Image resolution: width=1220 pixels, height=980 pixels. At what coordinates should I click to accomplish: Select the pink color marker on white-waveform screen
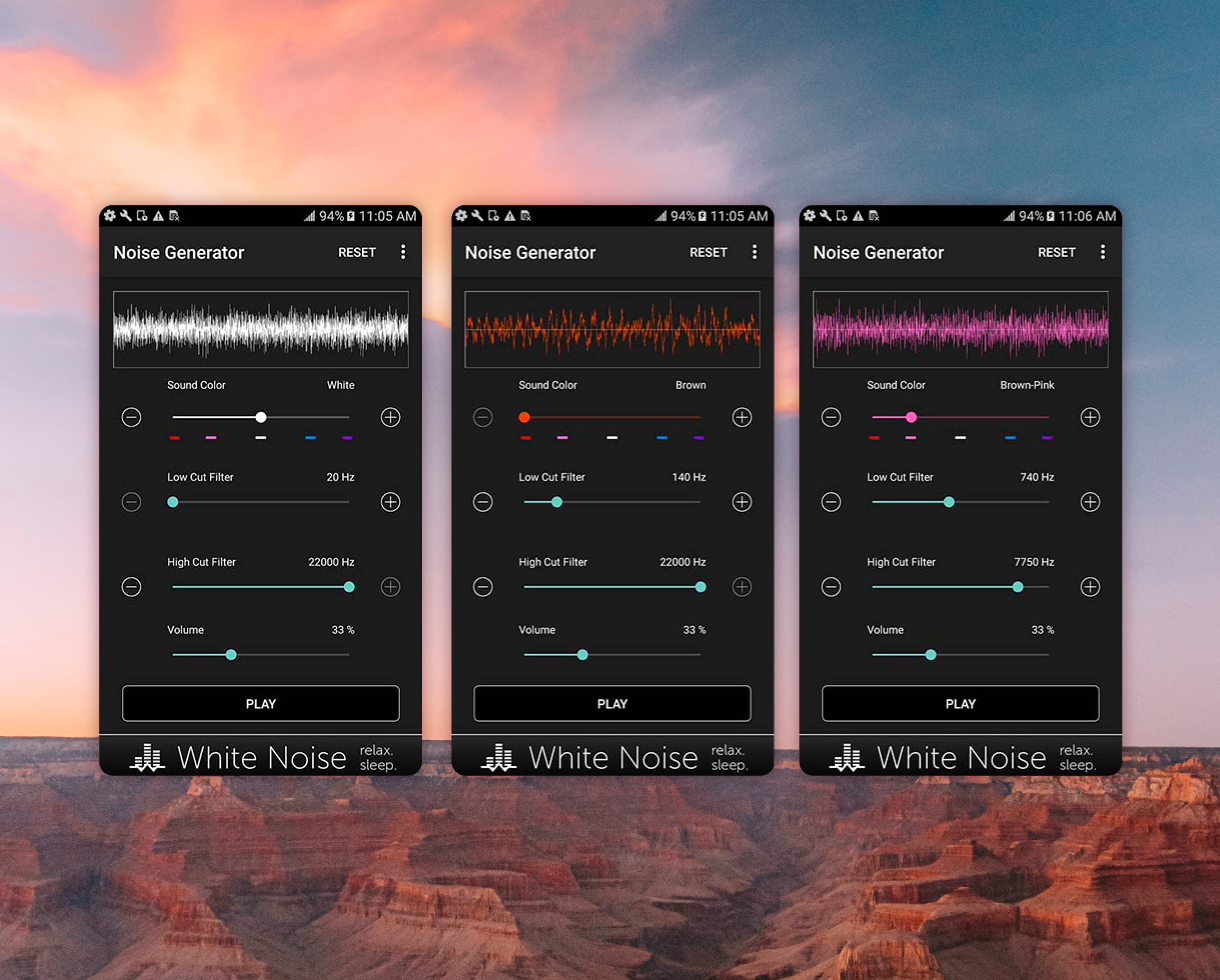click(x=211, y=438)
